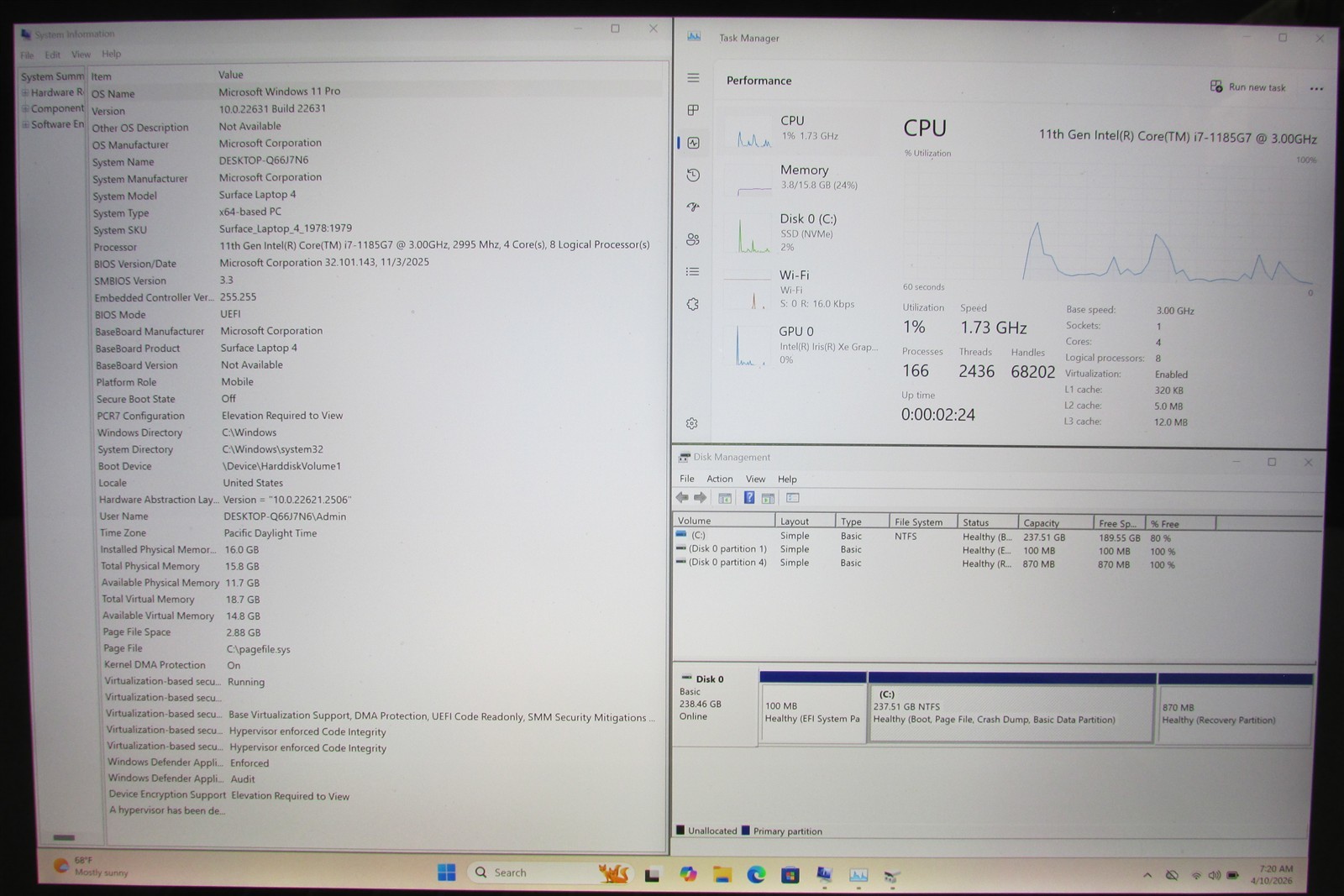This screenshot has width=1344, height=896.
Task: Show hidden icons tray chevron
Action: 1147,875
